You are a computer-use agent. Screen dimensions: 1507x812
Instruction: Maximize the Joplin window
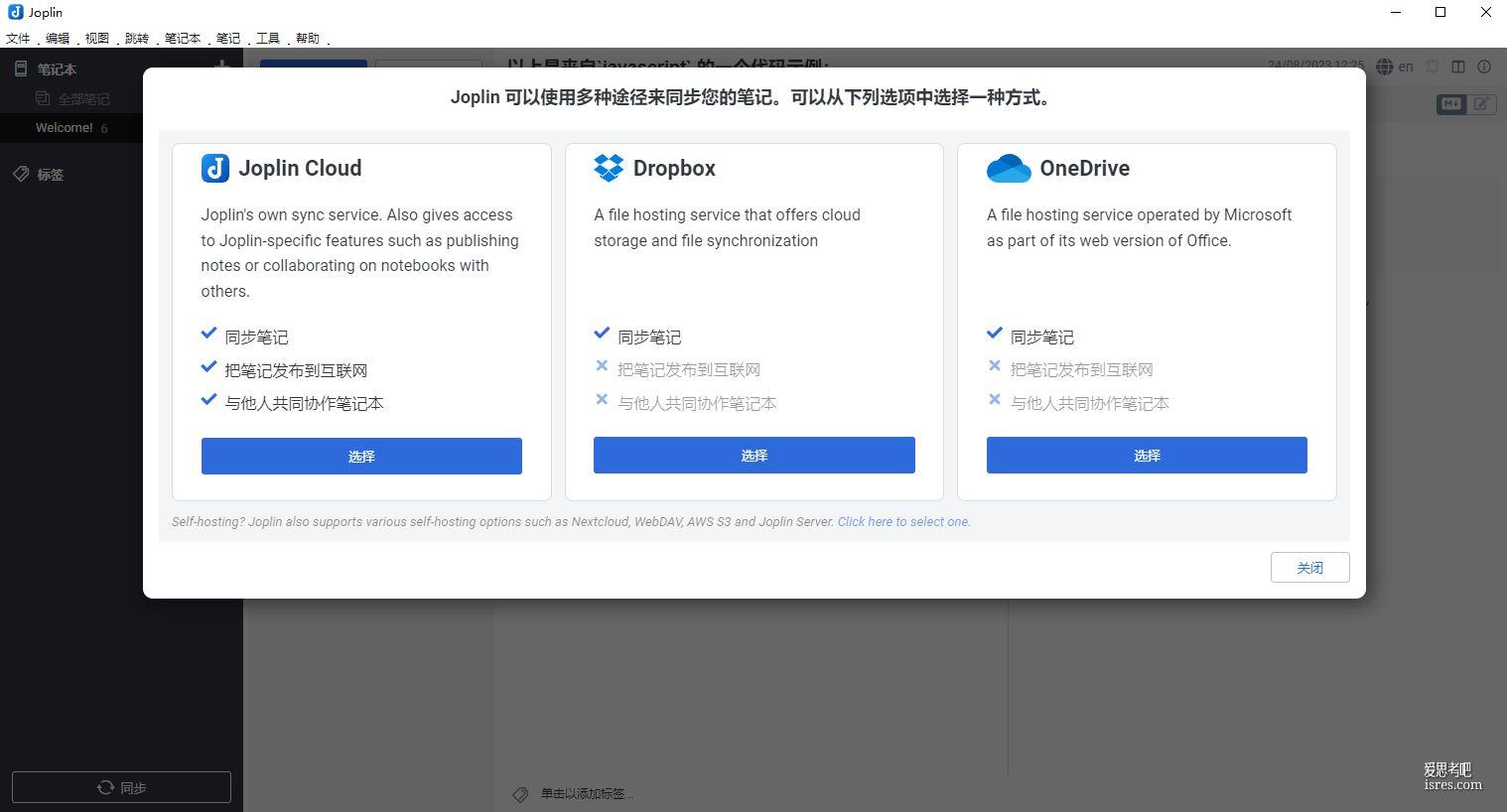tap(1440, 12)
